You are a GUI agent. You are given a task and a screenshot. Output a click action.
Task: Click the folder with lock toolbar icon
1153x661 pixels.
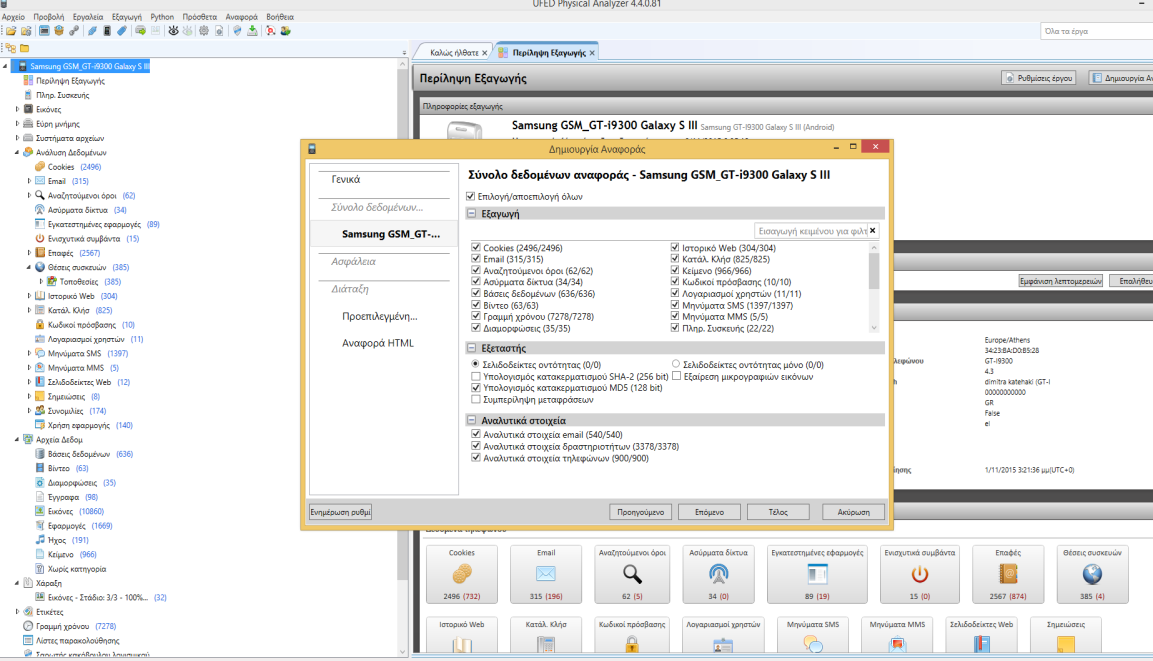26,31
